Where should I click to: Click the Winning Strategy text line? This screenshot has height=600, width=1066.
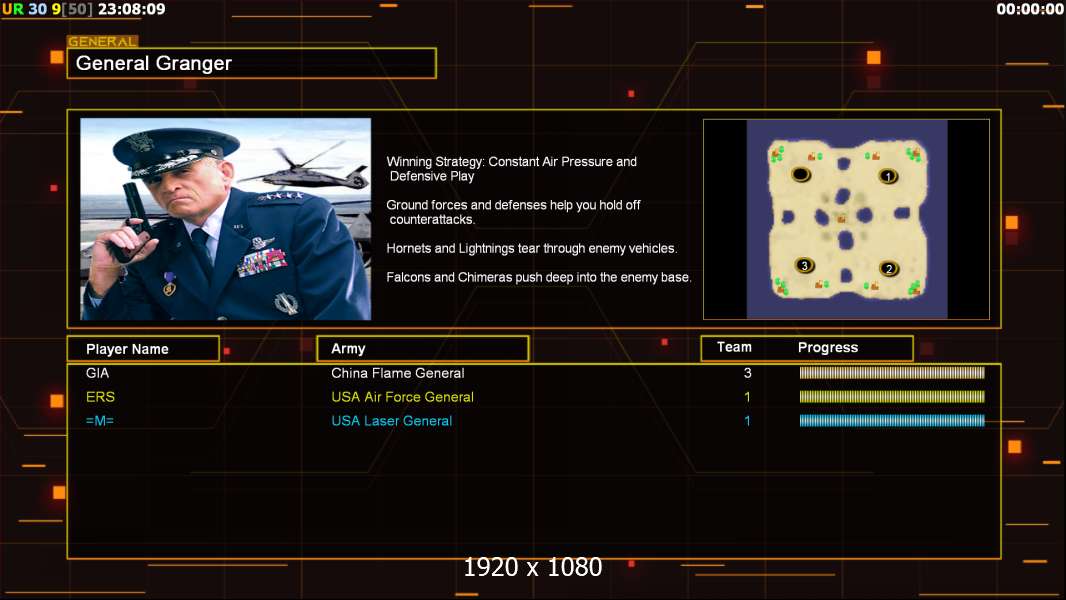[511, 169]
